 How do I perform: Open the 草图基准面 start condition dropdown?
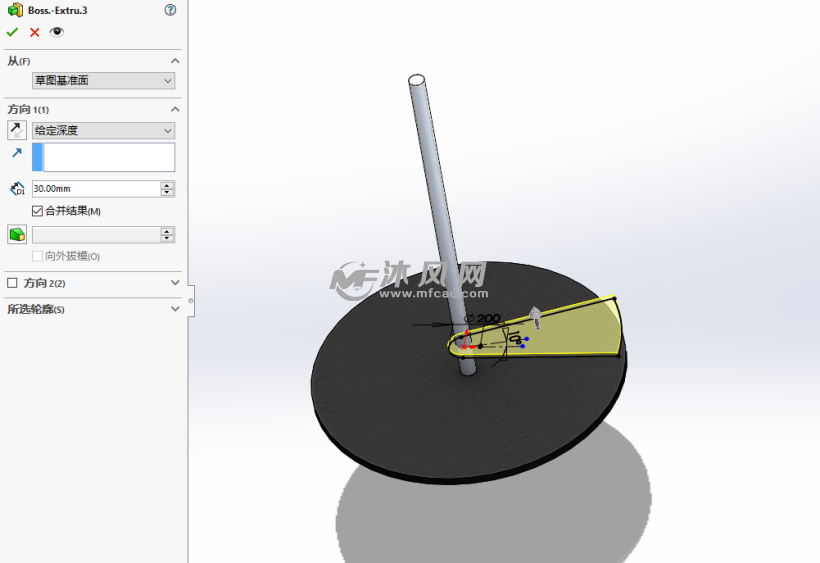[104, 81]
